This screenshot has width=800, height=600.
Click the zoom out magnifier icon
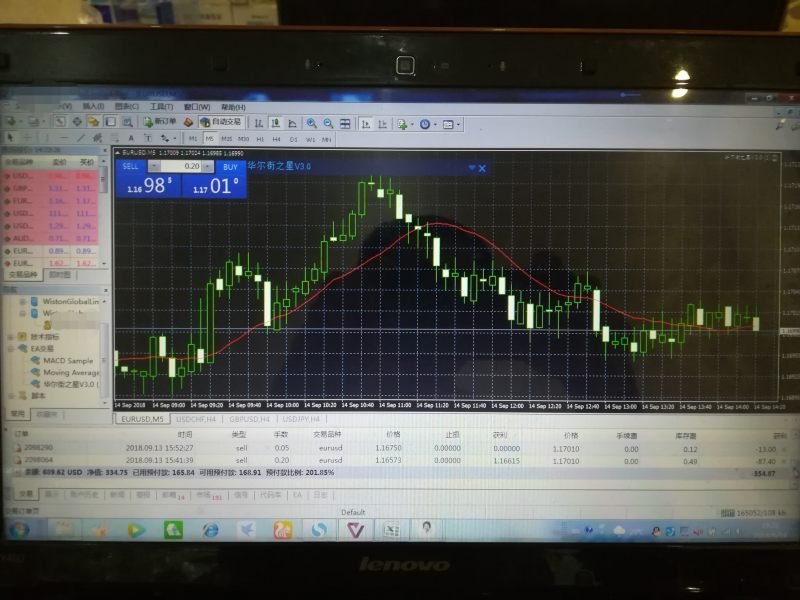pyautogui.click(x=328, y=123)
